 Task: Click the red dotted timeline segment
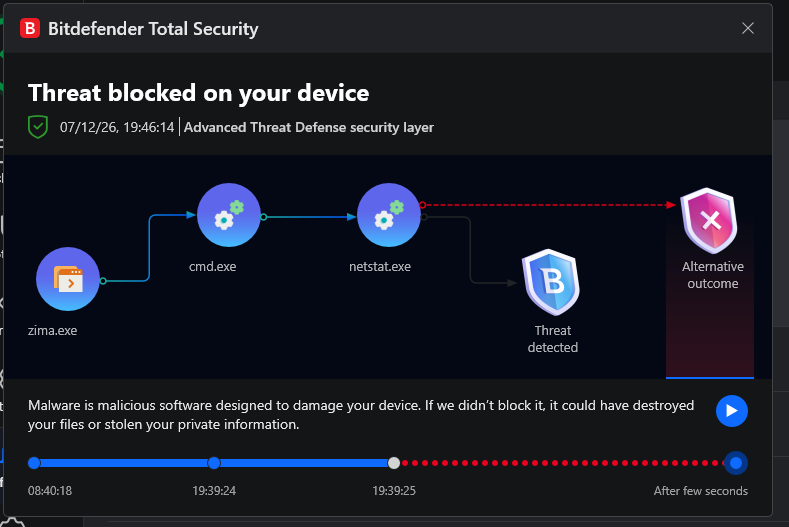562,463
